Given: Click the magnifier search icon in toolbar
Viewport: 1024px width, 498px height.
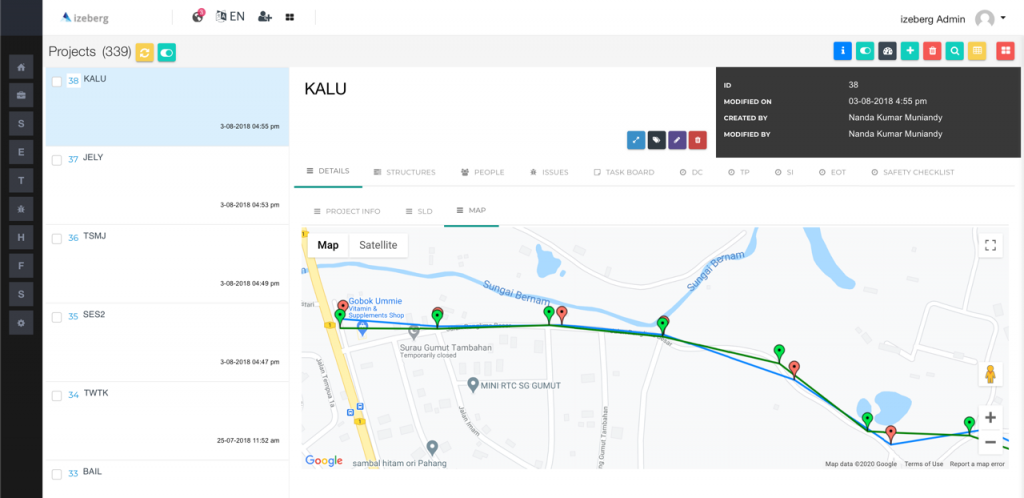Looking at the screenshot, I should pos(955,51).
